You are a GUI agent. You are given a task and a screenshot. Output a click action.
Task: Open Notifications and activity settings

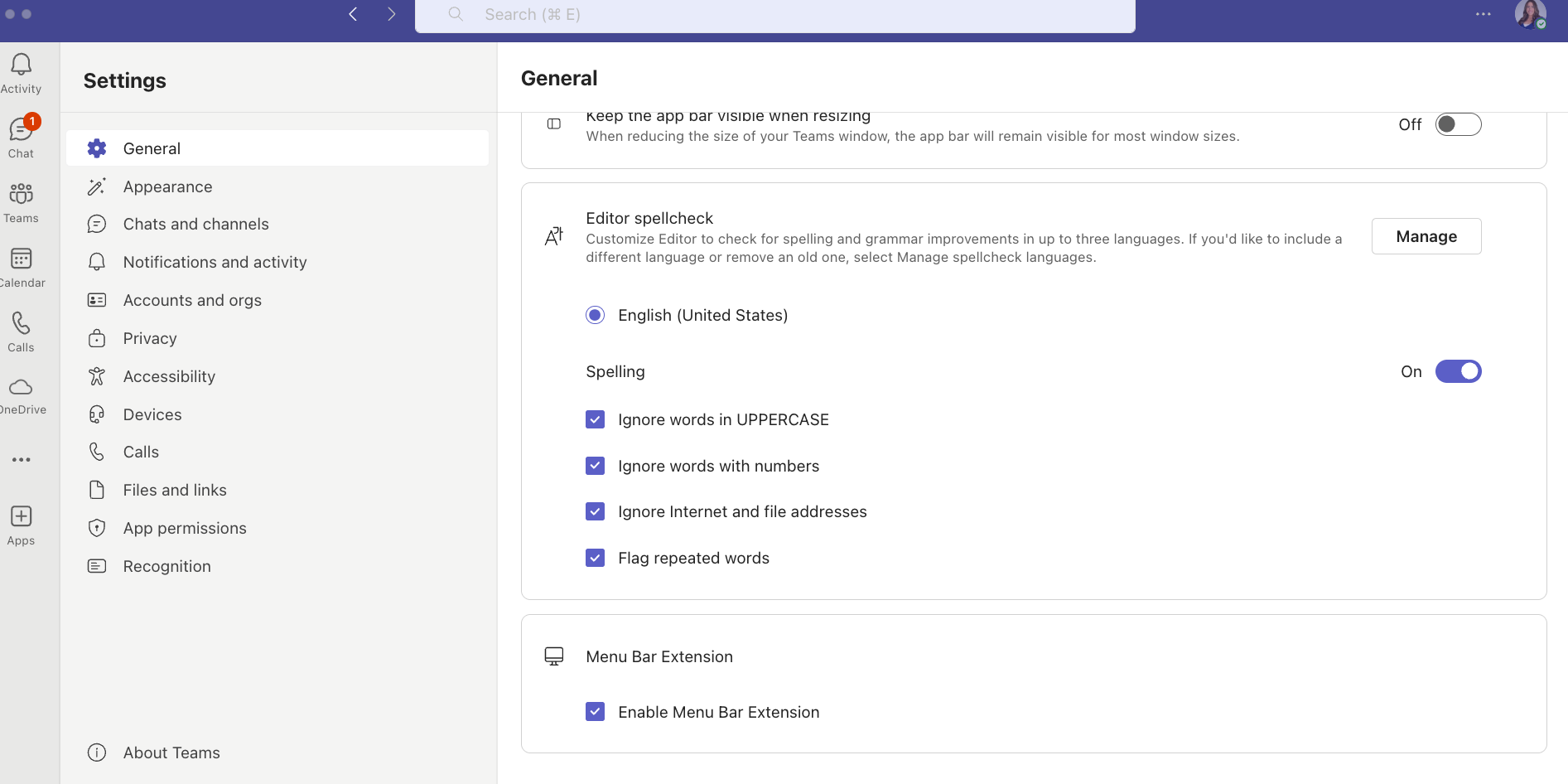click(x=215, y=262)
